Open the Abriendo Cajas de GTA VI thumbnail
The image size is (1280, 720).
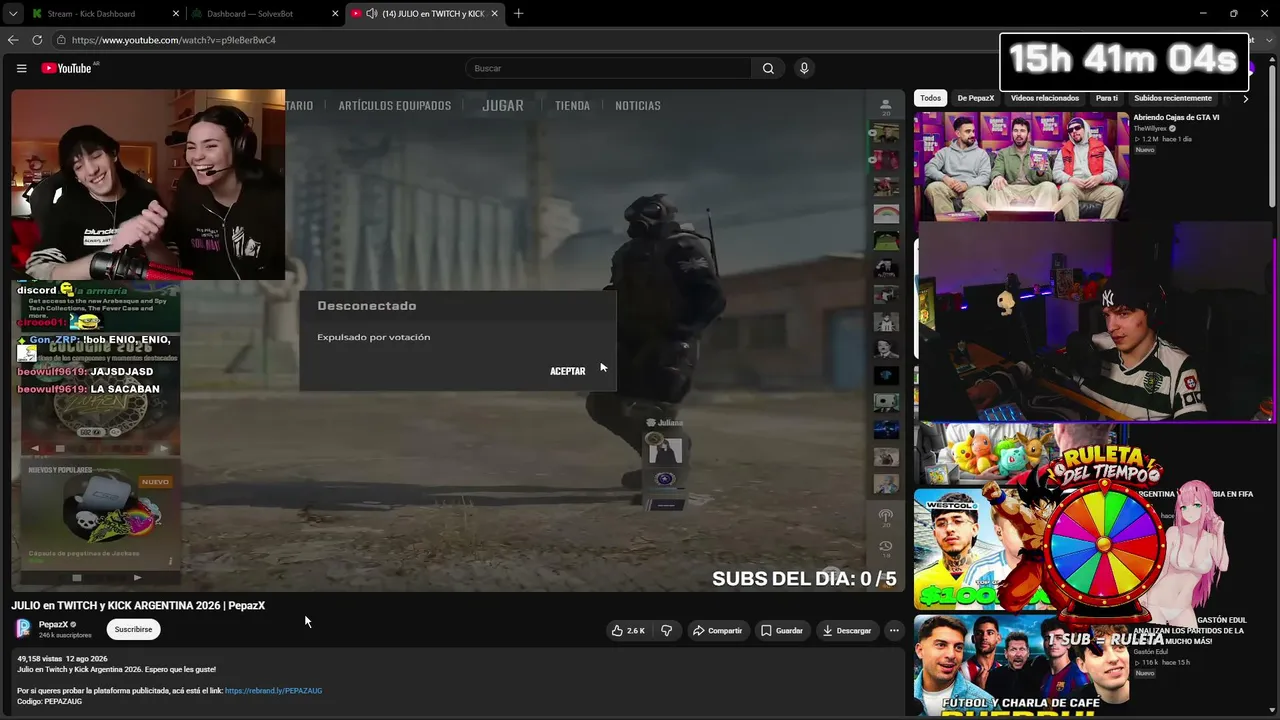click(1021, 165)
